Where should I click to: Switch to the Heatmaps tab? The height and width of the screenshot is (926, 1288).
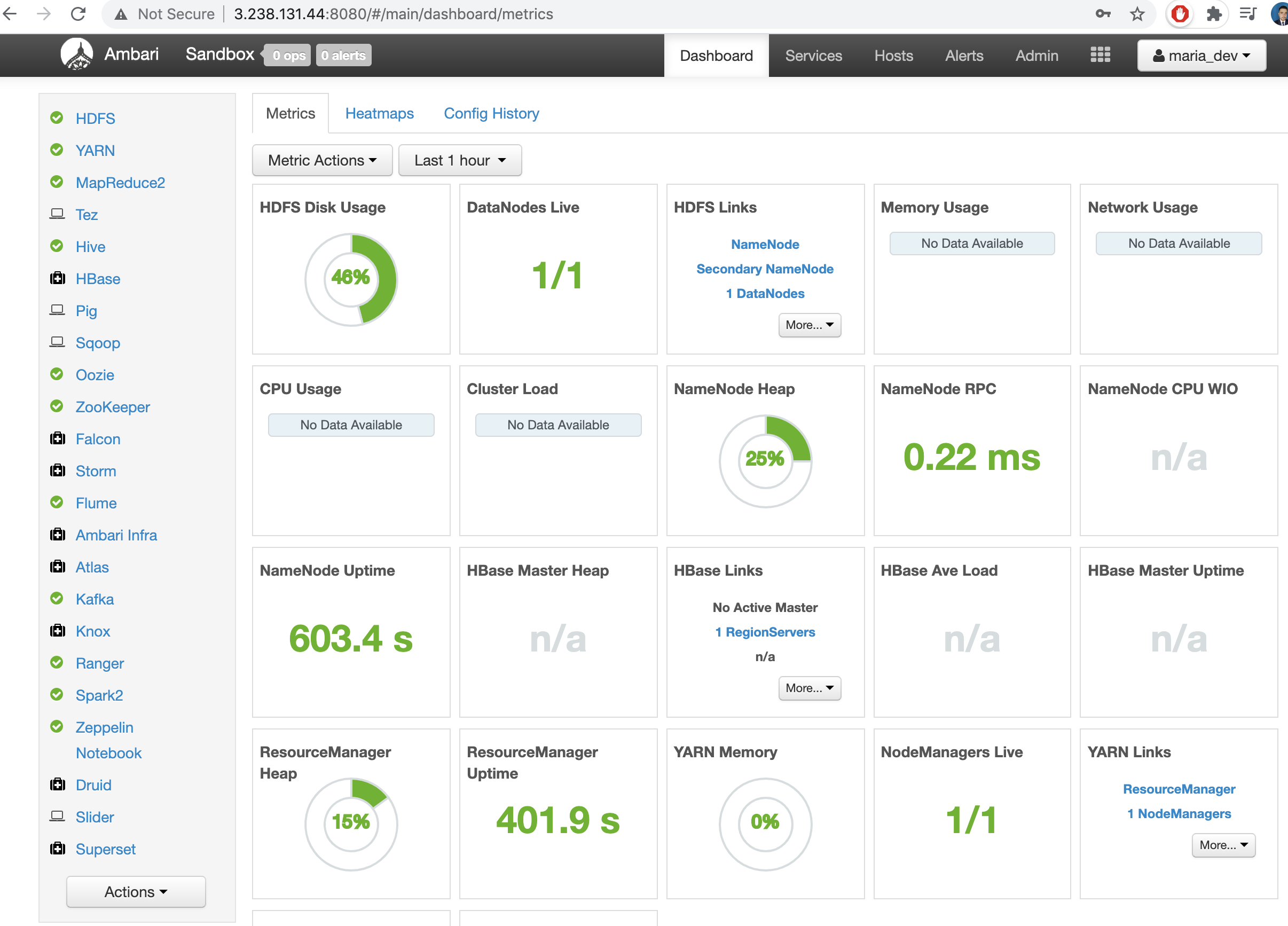(379, 113)
